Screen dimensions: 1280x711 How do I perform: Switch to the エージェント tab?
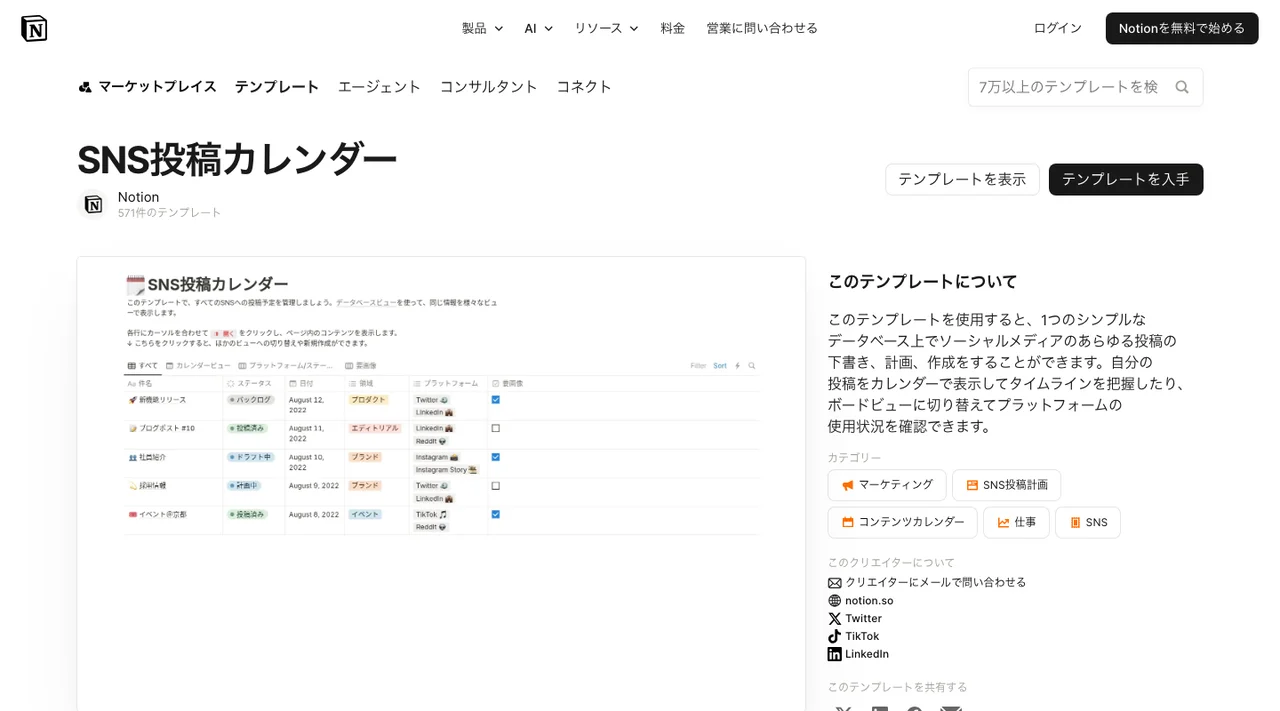pyautogui.click(x=379, y=87)
